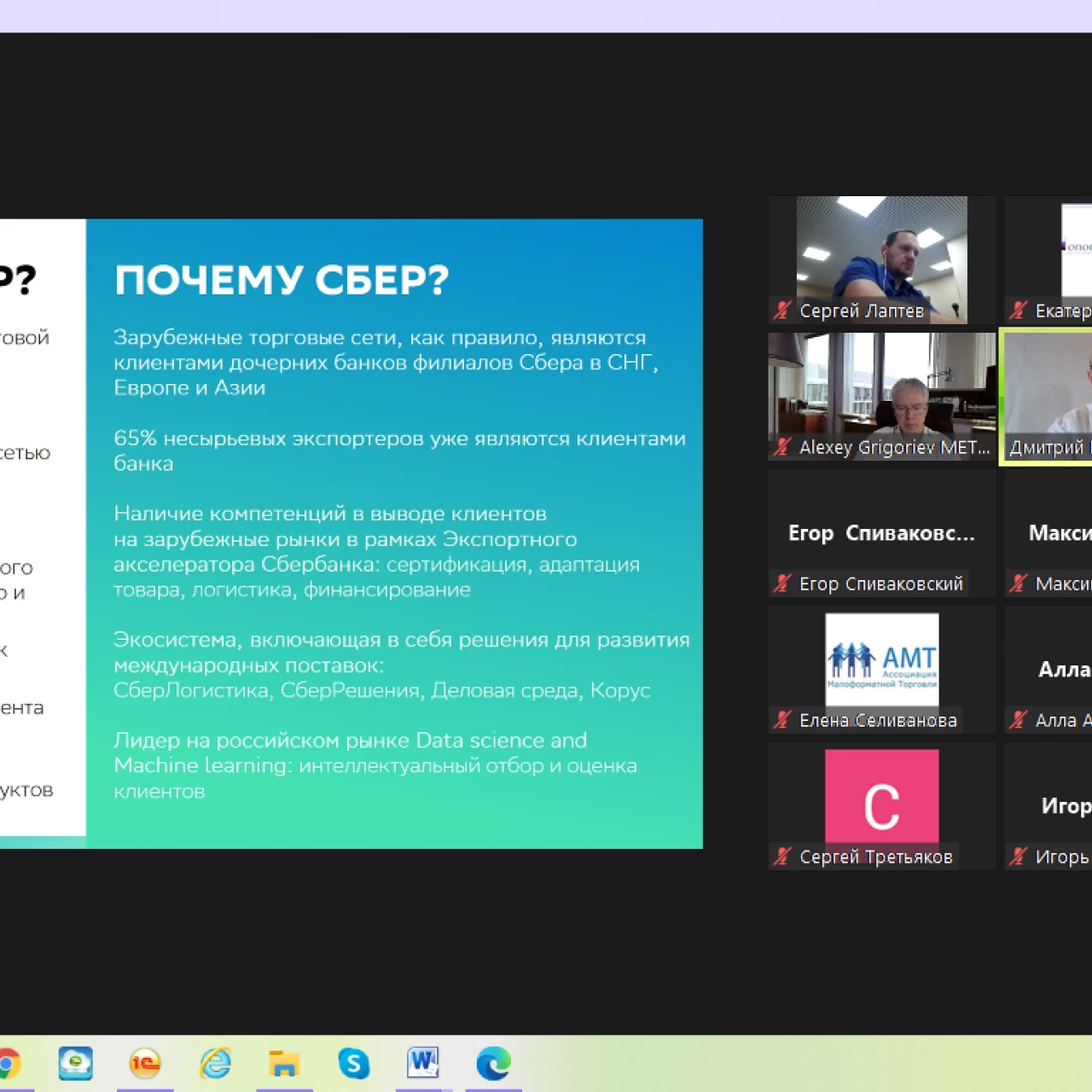This screenshot has width=1092, height=1092.
Task: Click the '65% несырьевых экспортеров' slide paragraph
Action: pyautogui.click(x=399, y=450)
